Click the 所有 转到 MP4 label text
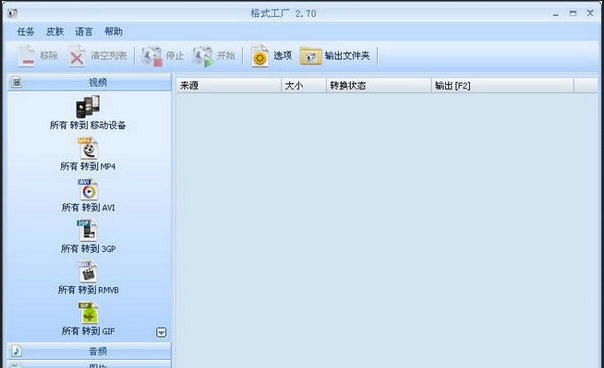Image resolution: width=604 pixels, height=368 pixels. (88, 166)
